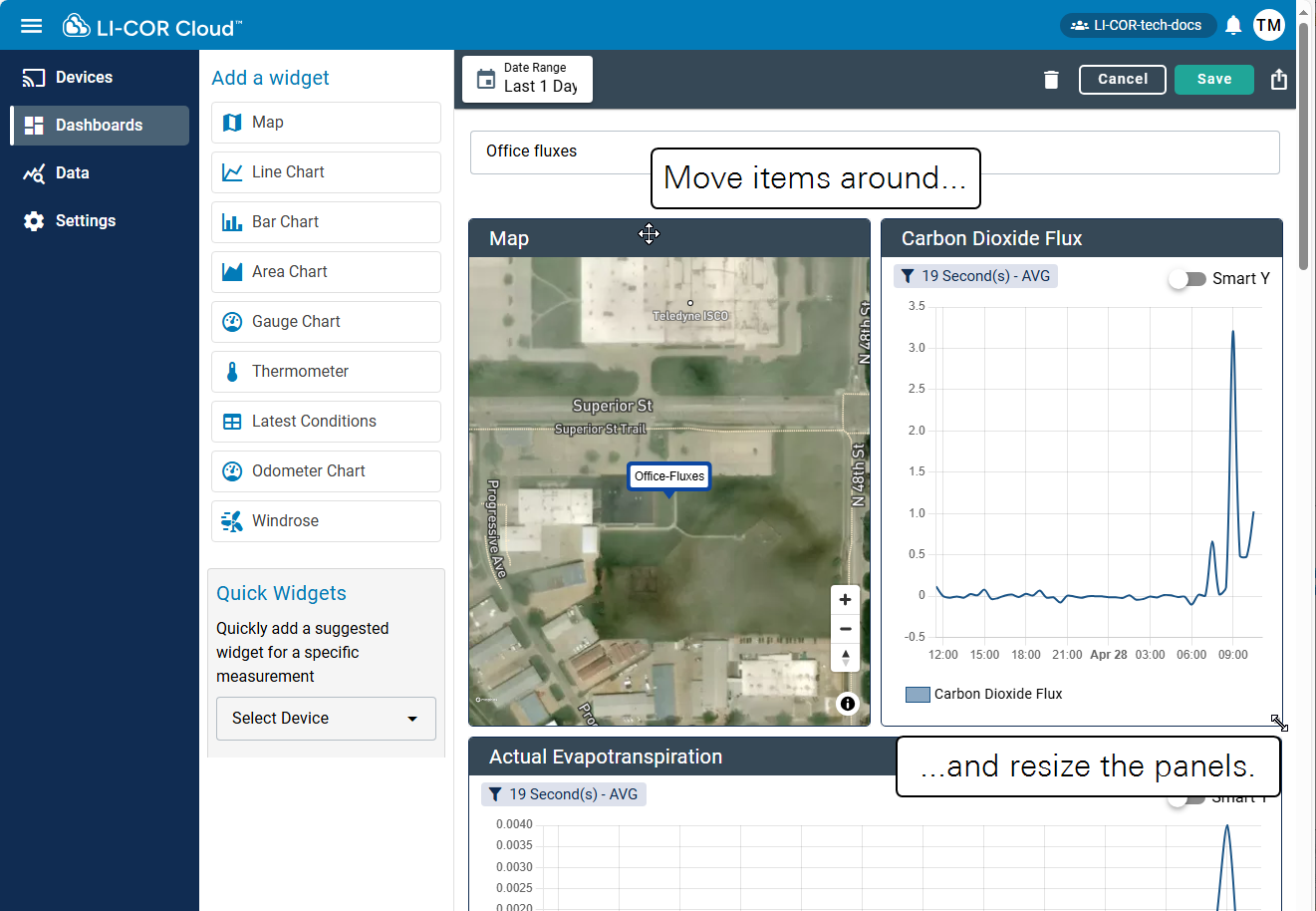
Task: Go to Settings in the sidebar
Action: tap(100, 221)
